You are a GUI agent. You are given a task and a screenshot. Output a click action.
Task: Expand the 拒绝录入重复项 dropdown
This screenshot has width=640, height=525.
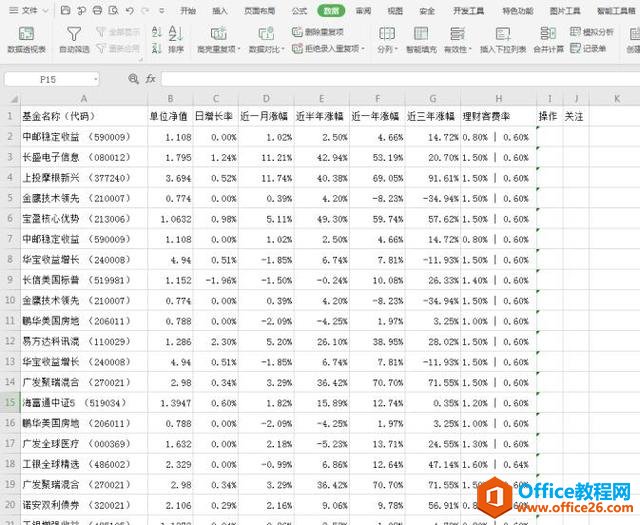363,49
